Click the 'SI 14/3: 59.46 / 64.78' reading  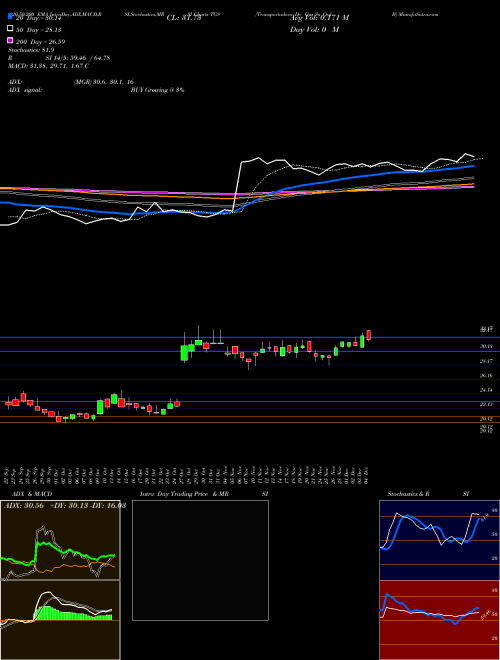78,58
